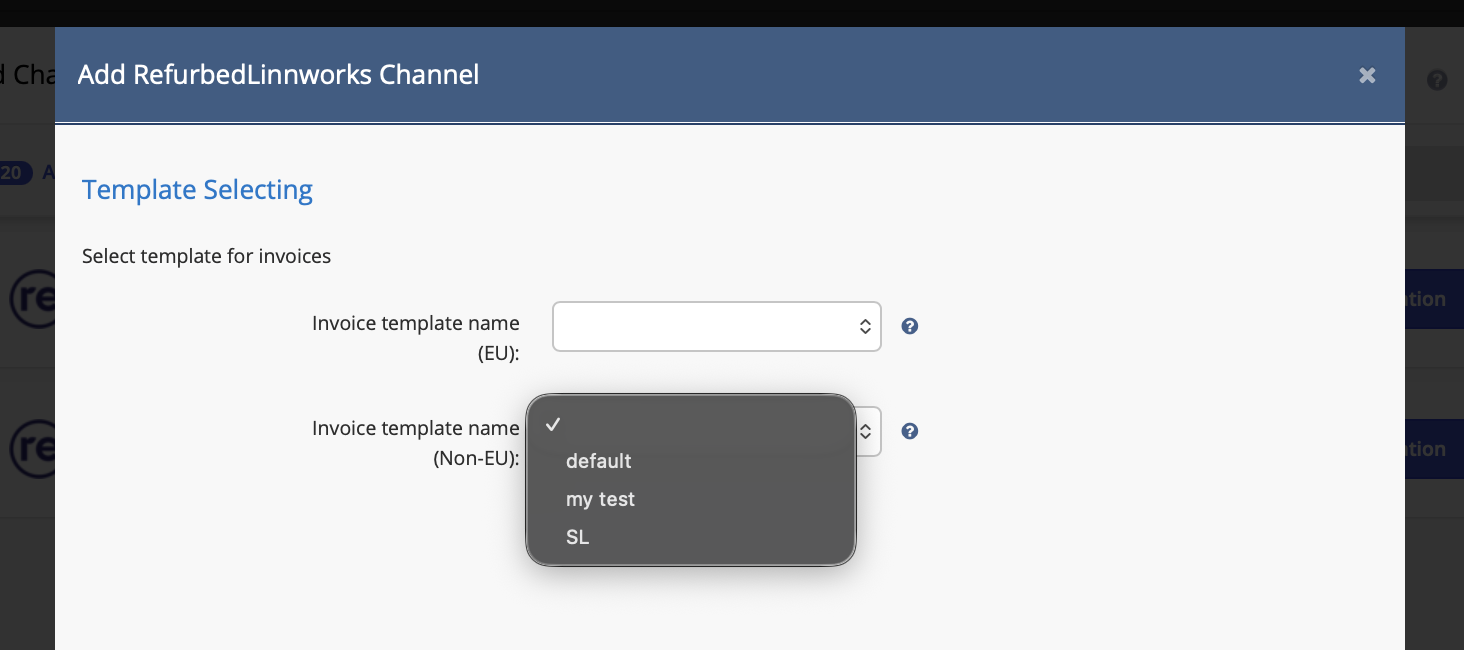The width and height of the screenshot is (1464, 650).
Task: Select 'default' template option
Action: pyautogui.click(x=691, y=461)
